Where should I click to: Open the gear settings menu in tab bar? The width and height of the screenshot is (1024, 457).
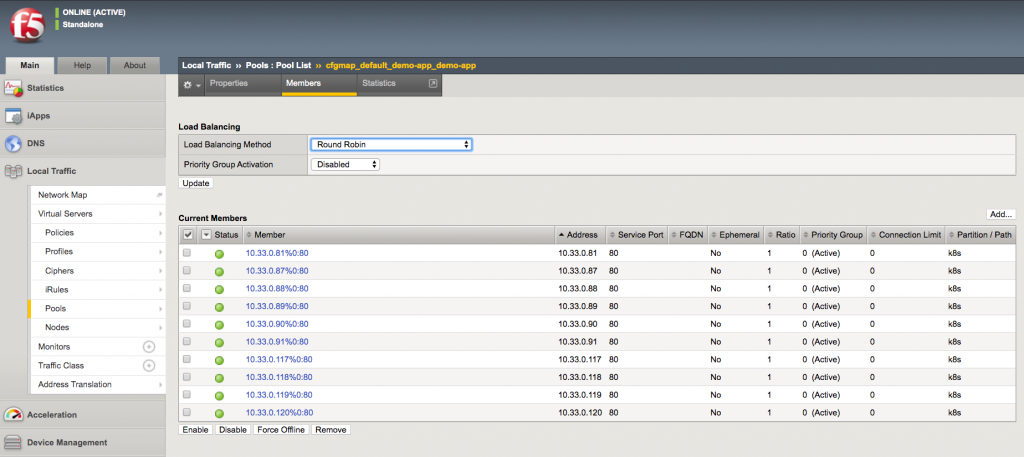tap(190, 84)
